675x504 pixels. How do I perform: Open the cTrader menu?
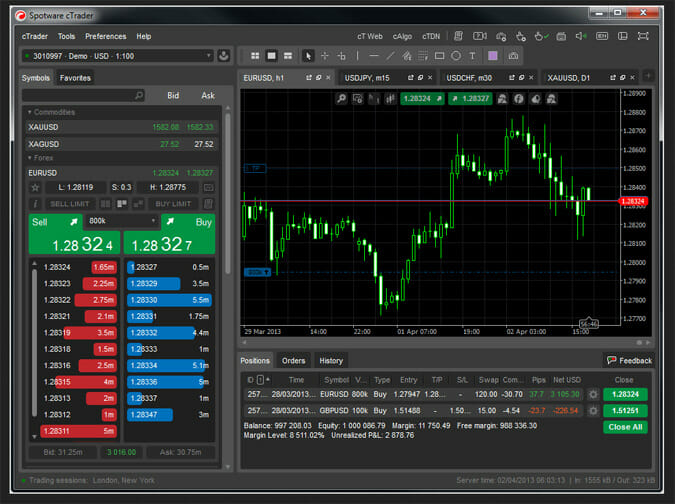coord(35,37)
